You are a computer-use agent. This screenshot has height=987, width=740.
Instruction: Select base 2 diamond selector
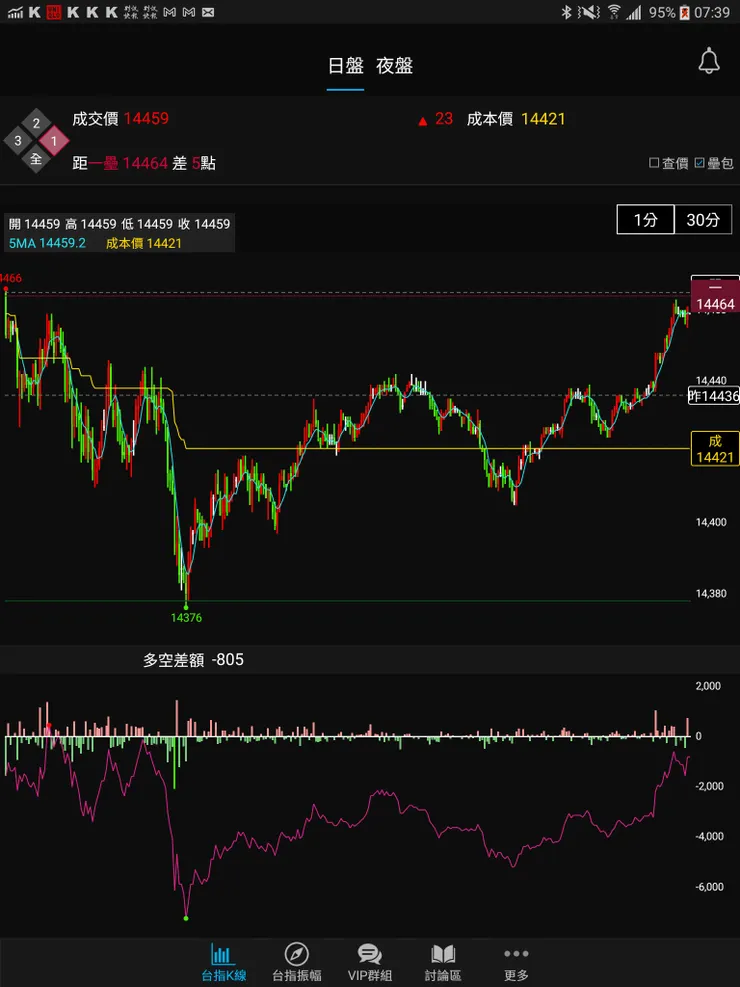click(x=36, y=123)
